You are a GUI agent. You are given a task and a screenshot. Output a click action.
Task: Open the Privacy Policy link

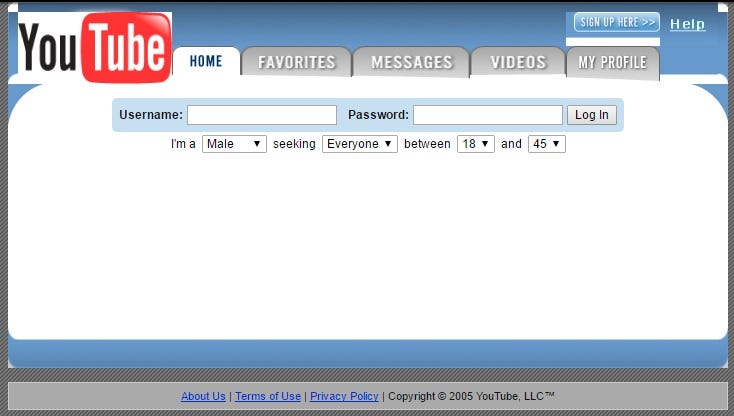coord(344,396)
